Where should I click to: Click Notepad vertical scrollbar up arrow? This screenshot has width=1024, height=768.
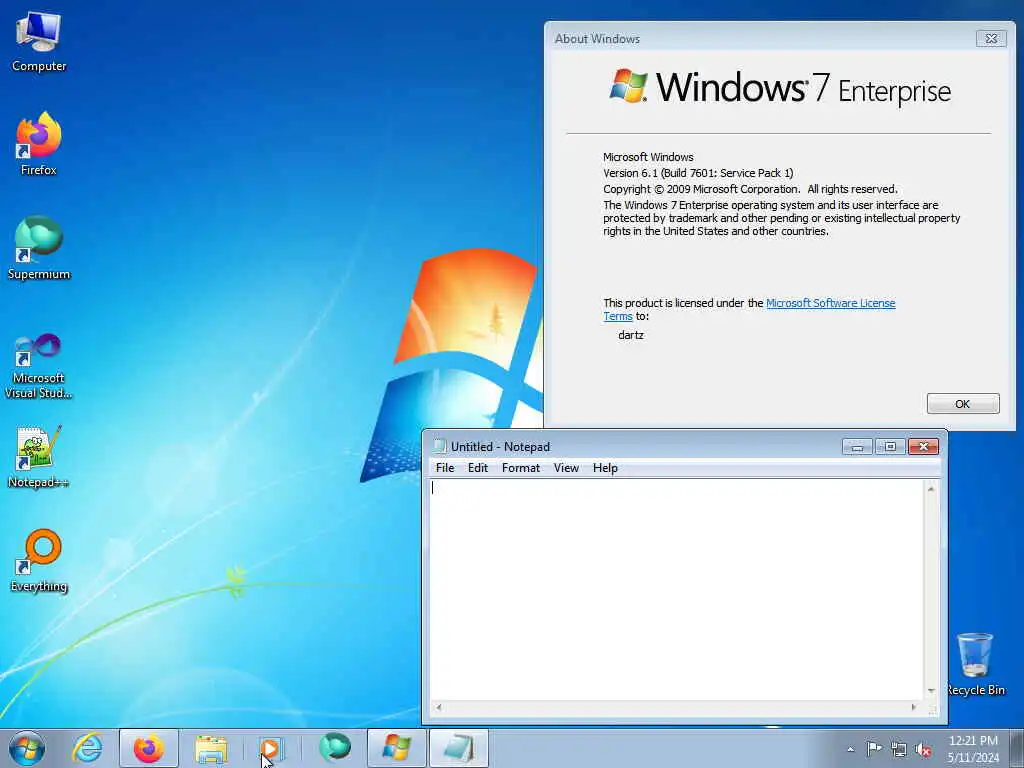point(931,488)
